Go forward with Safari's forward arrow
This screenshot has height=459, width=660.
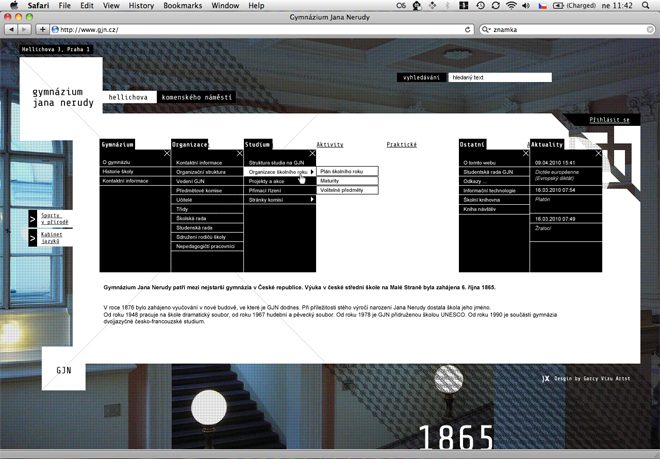pyautogui.click(x=24, y=29)
